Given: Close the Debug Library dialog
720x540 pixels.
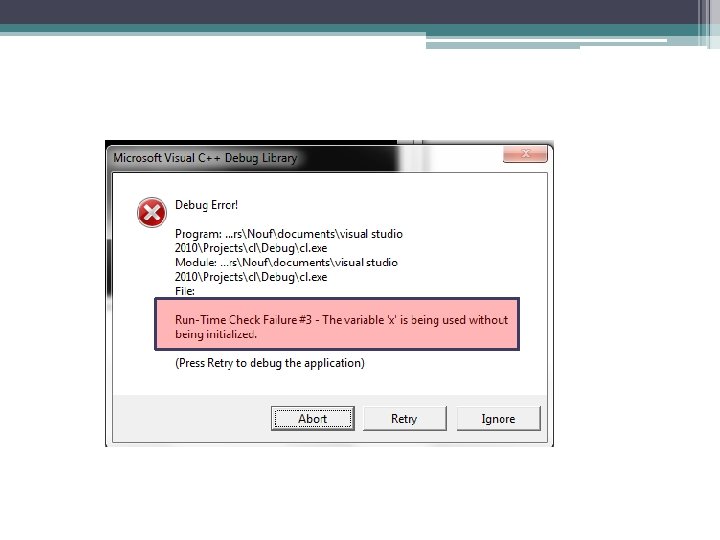Looking at the screenshot, I should [x=525, y=154].
